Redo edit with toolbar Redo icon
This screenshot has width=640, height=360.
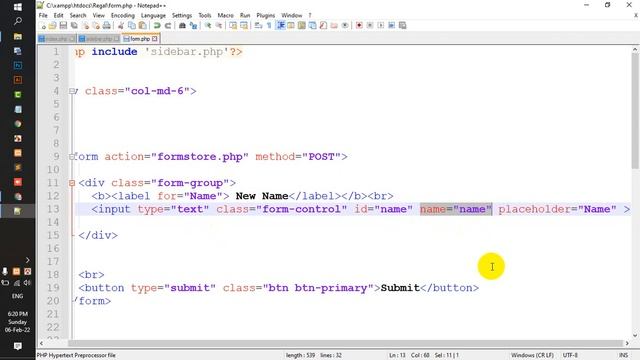(x=168, y=25)
